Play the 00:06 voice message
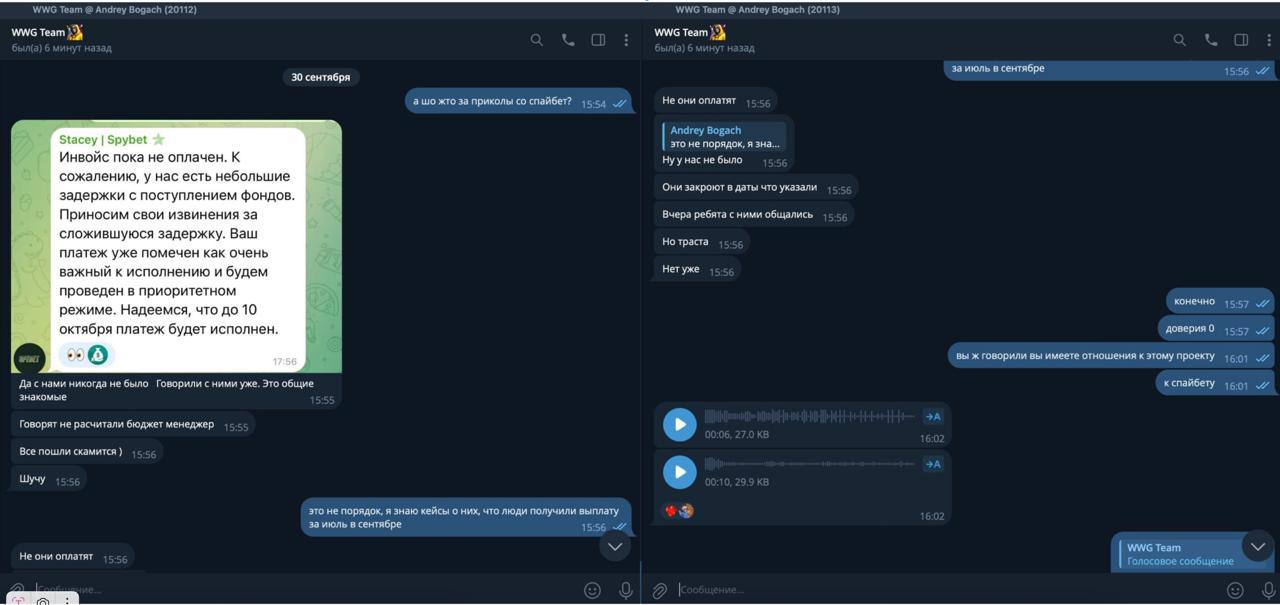Screen dimensions: 1280x605 680,424
